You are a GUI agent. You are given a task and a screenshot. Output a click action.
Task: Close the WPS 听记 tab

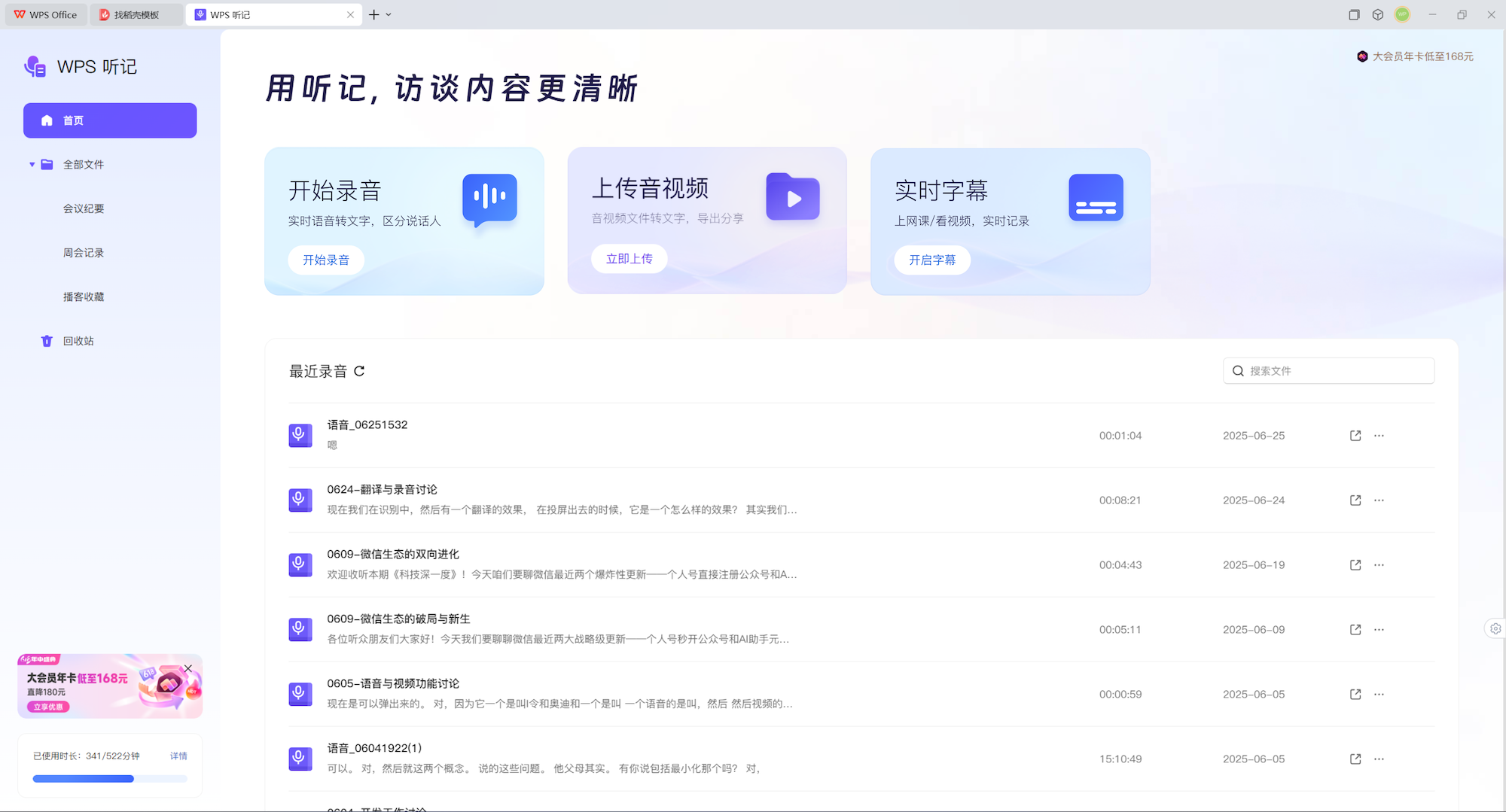pos(350,14)
